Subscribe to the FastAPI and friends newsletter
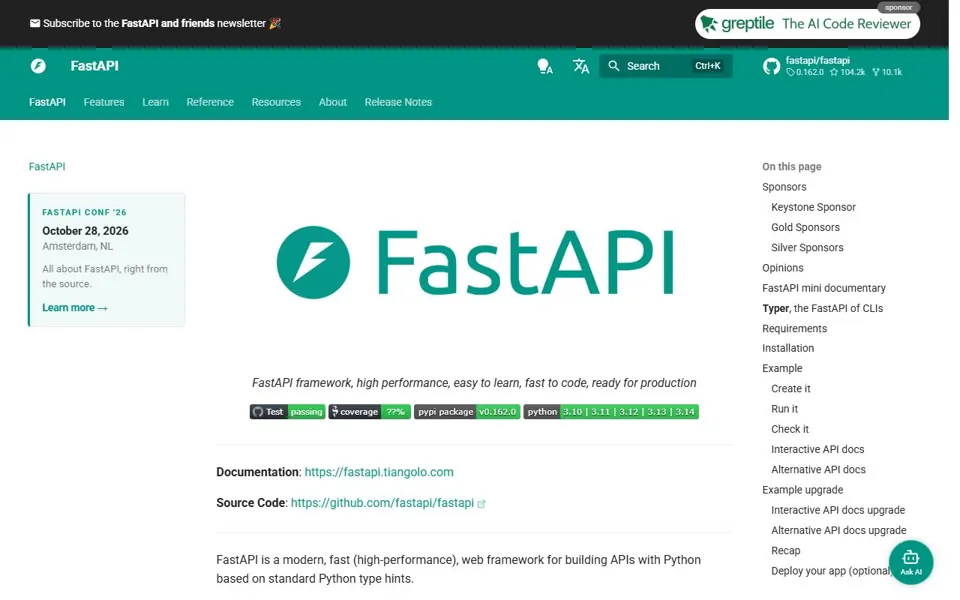The height and width of the screenshot is (600, 960). [x=156, y=23]
